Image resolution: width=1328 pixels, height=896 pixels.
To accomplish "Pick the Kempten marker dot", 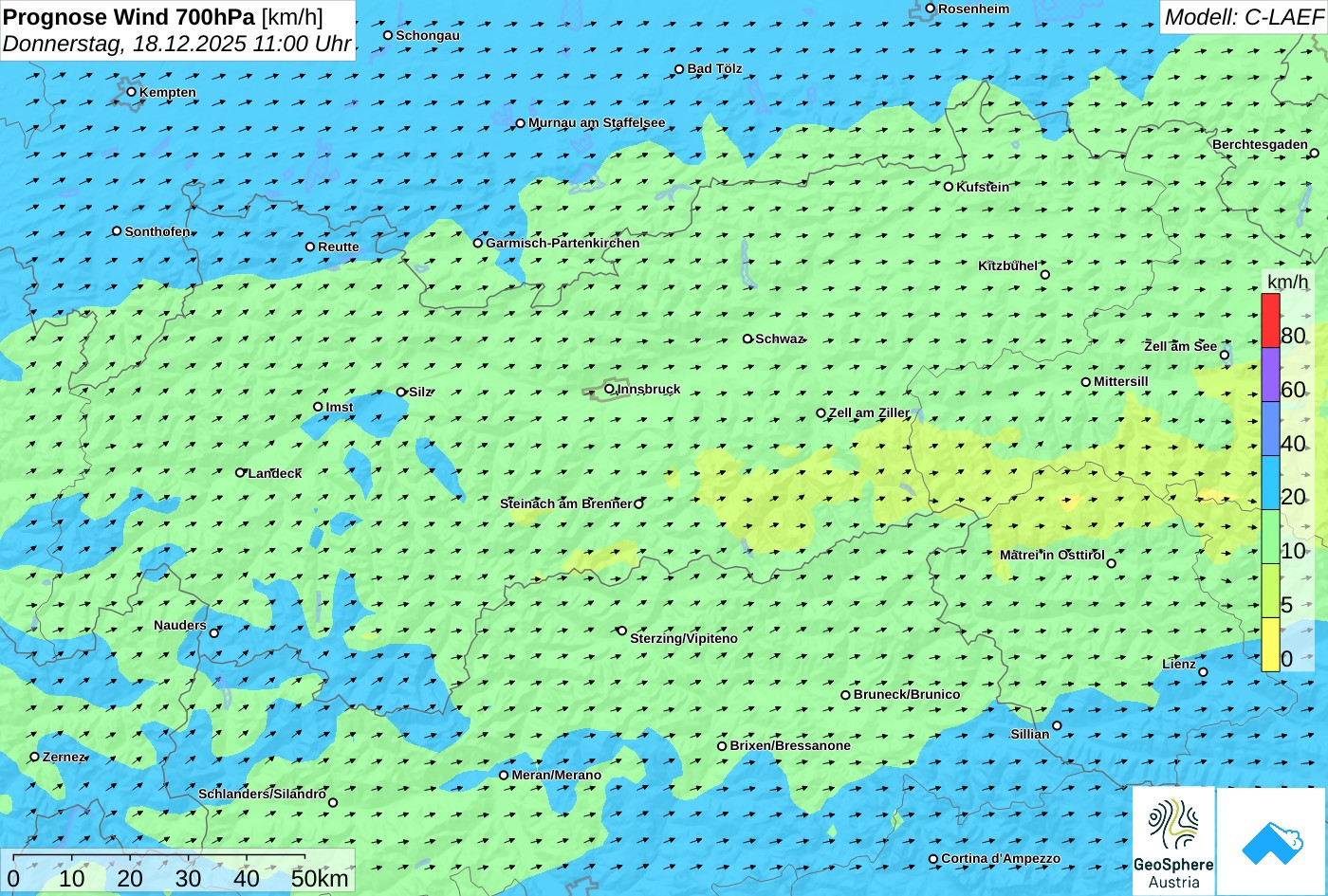I will (x=132, y=92).
